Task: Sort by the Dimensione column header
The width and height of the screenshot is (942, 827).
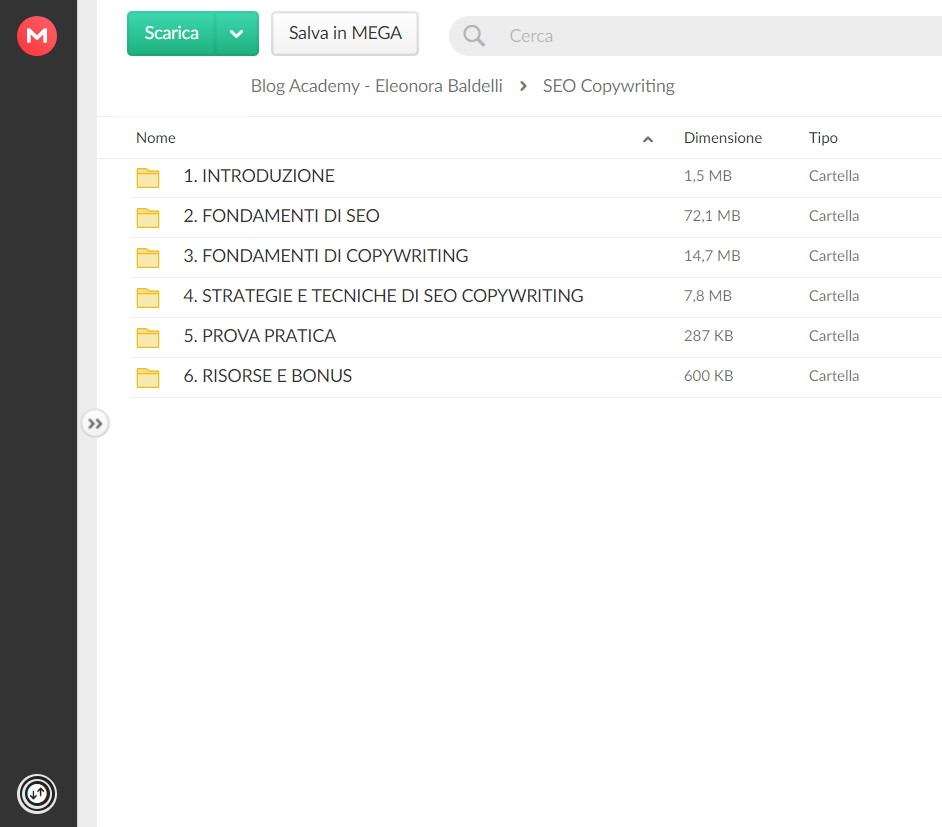Action: pyautogui.click(x=723, y=138)
